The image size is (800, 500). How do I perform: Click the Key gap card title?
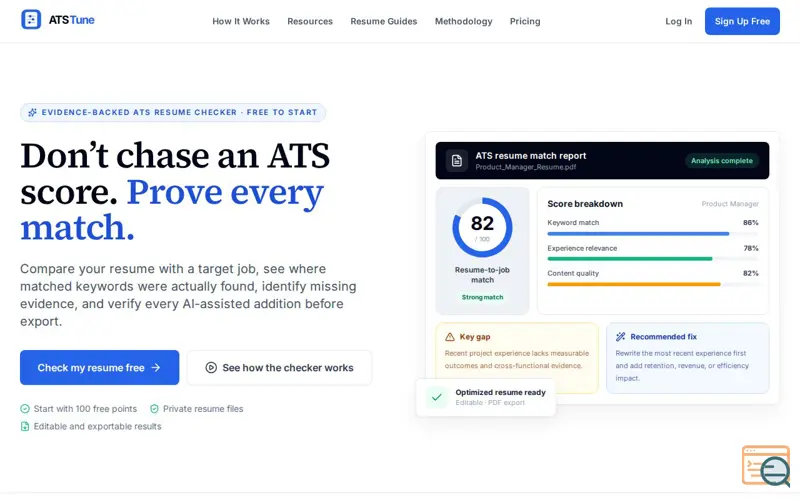coord(474,337)
